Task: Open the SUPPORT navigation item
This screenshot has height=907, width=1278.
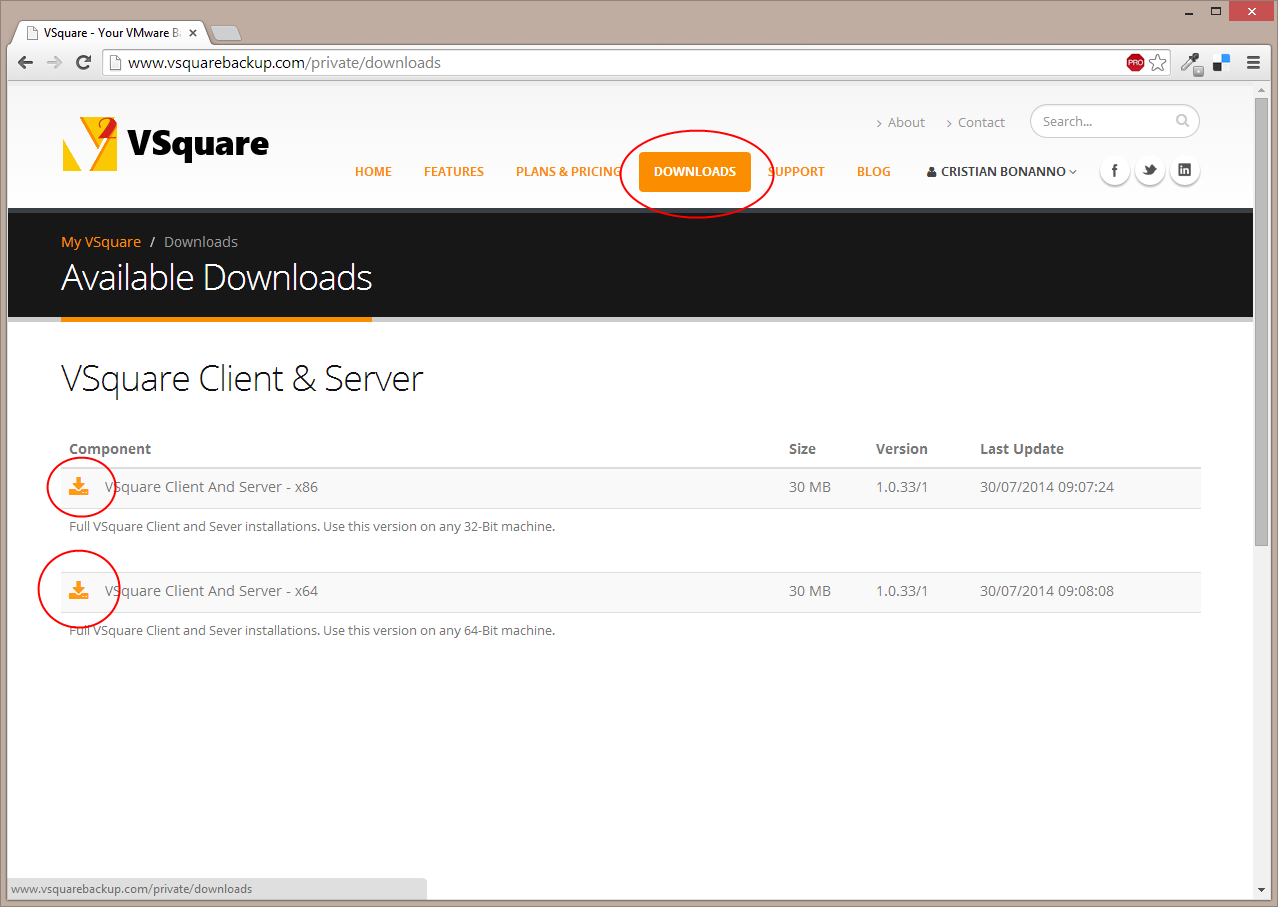Action: pyautogui.click(x=796, y=172)
